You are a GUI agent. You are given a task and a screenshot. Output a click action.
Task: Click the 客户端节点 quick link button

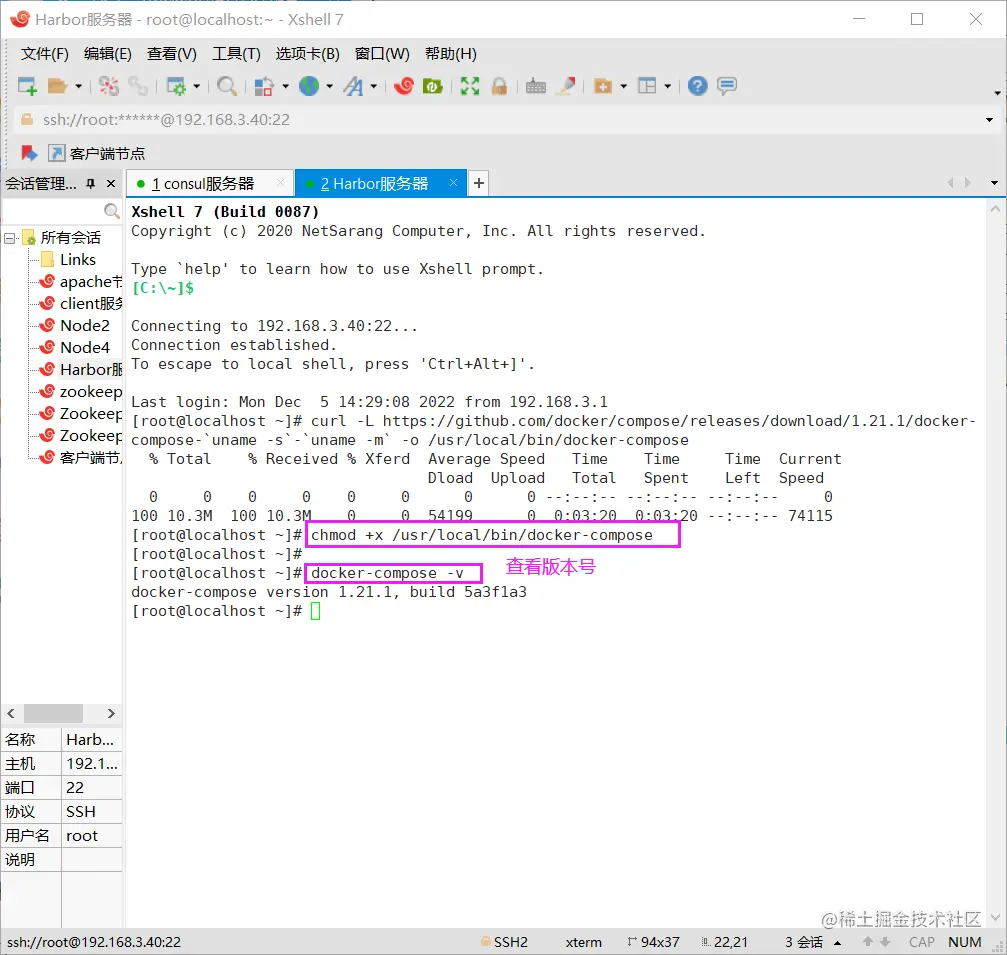(97, 153)
